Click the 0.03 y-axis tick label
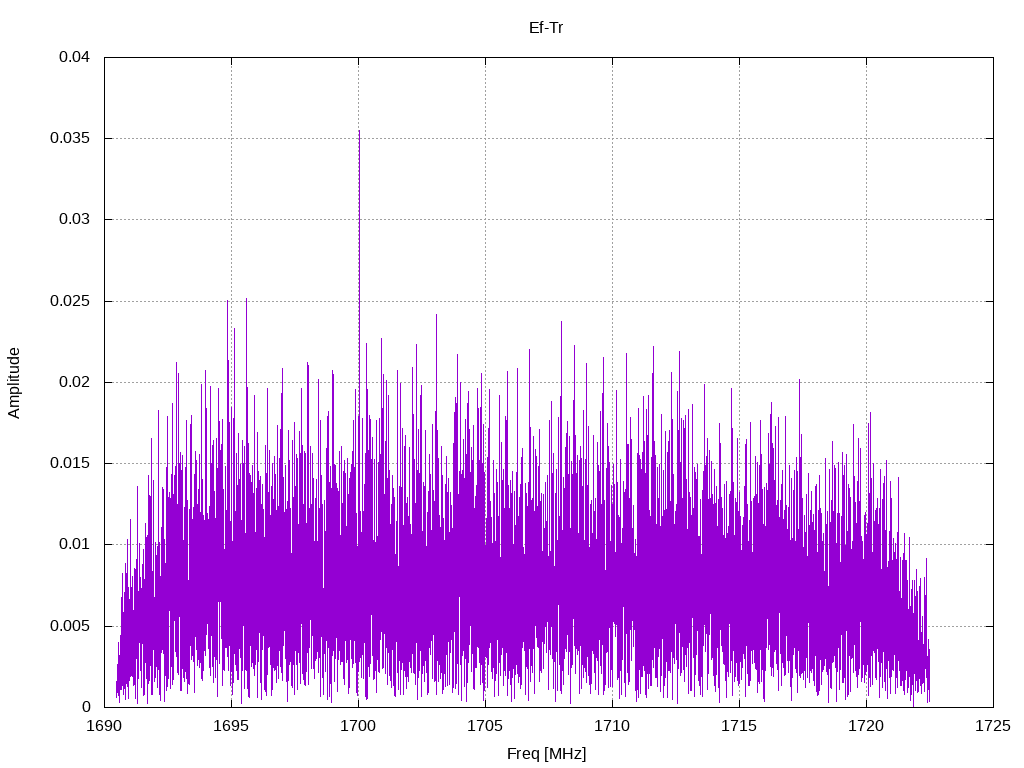This screenshot has width=1024, height=768. pyautogui.click(x=74, y=219)
